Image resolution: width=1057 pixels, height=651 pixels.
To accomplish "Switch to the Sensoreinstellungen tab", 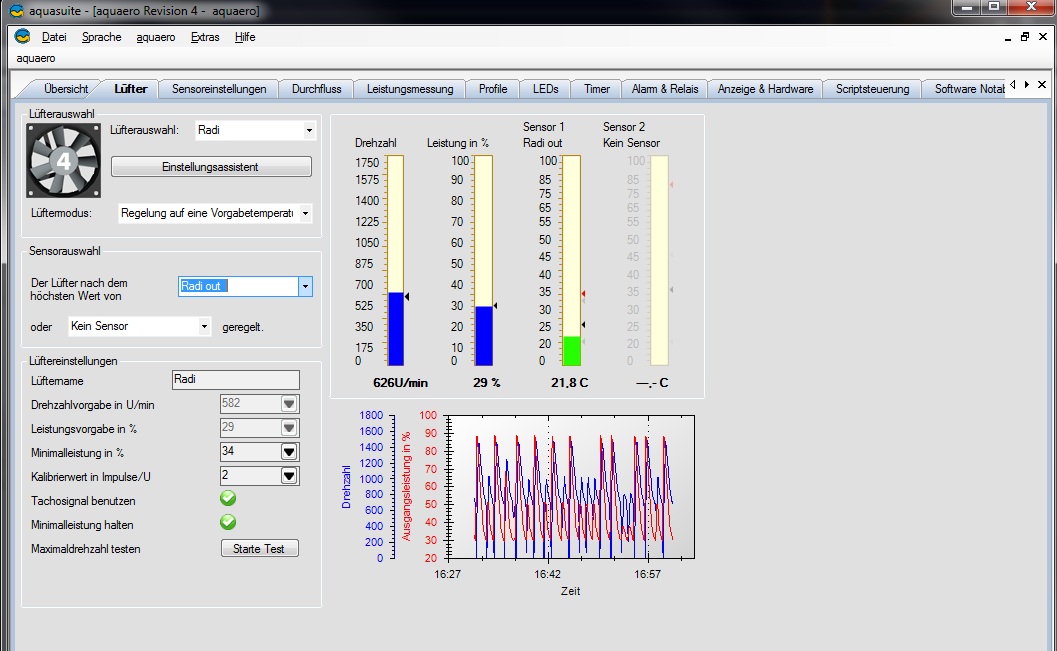I will point(219,89).
